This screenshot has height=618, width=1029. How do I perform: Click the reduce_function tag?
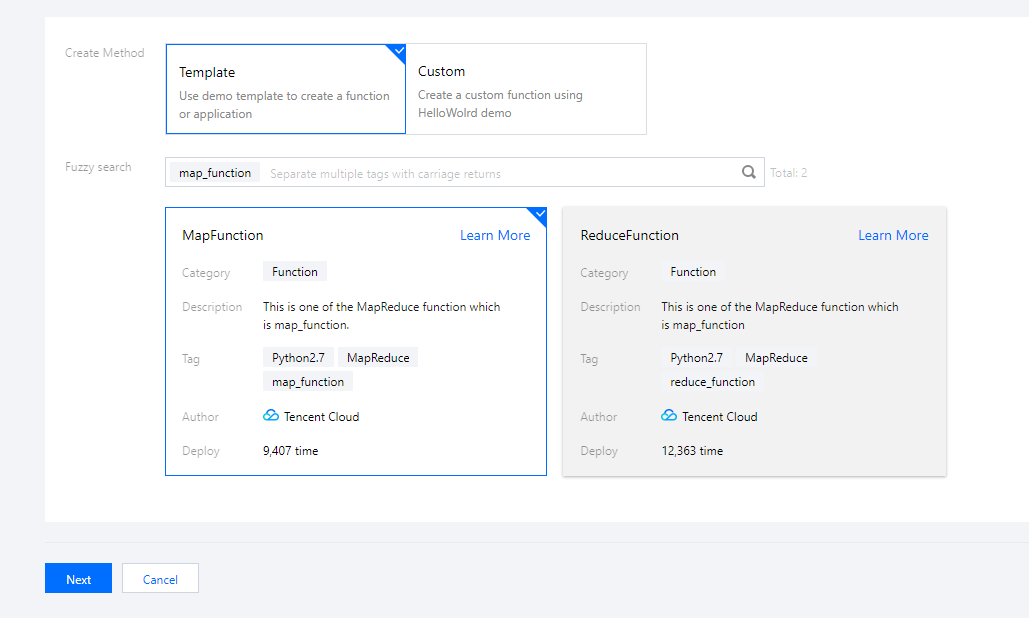pos(712,382)
